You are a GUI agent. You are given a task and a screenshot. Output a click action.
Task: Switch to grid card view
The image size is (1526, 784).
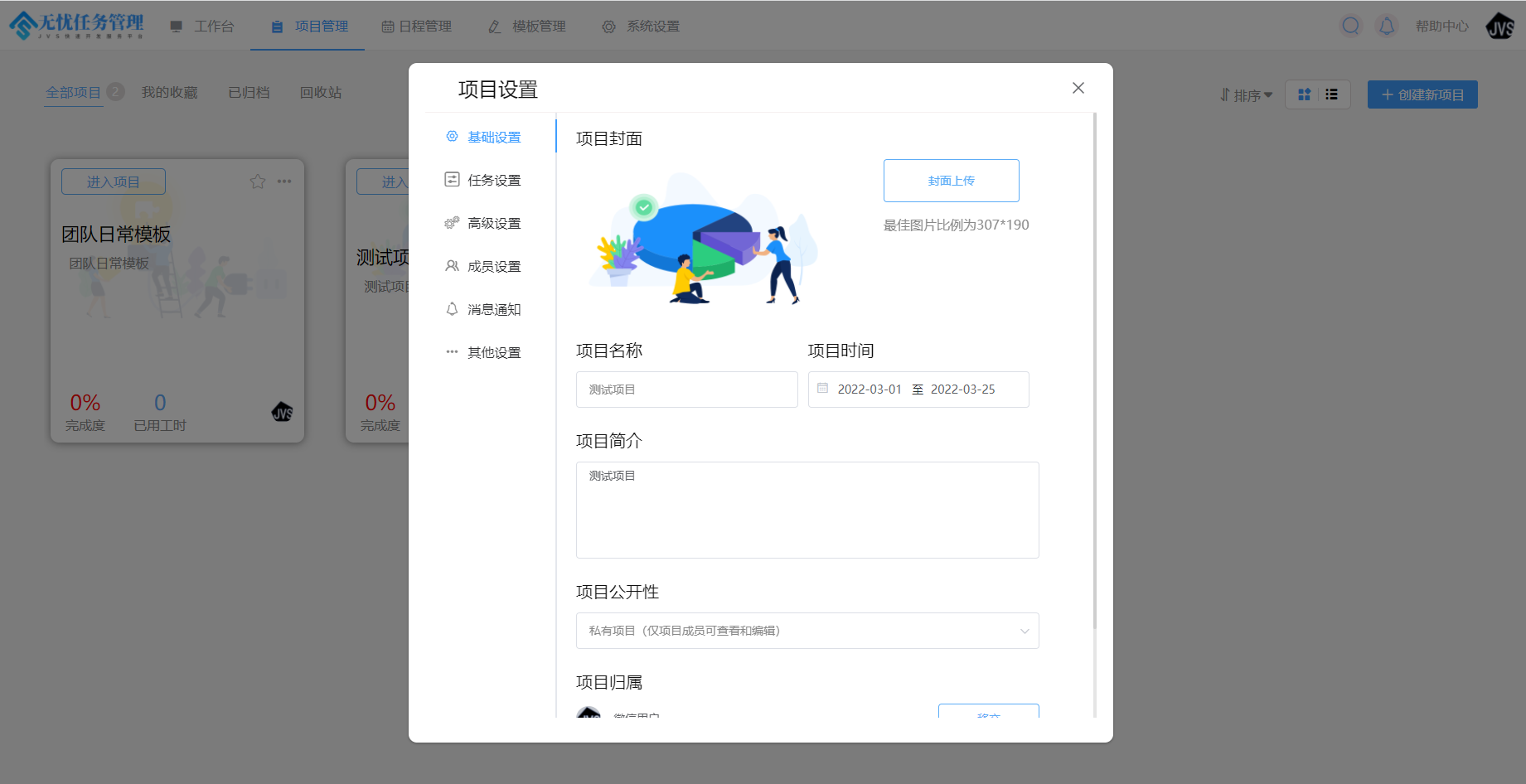tap(1304, 94)
